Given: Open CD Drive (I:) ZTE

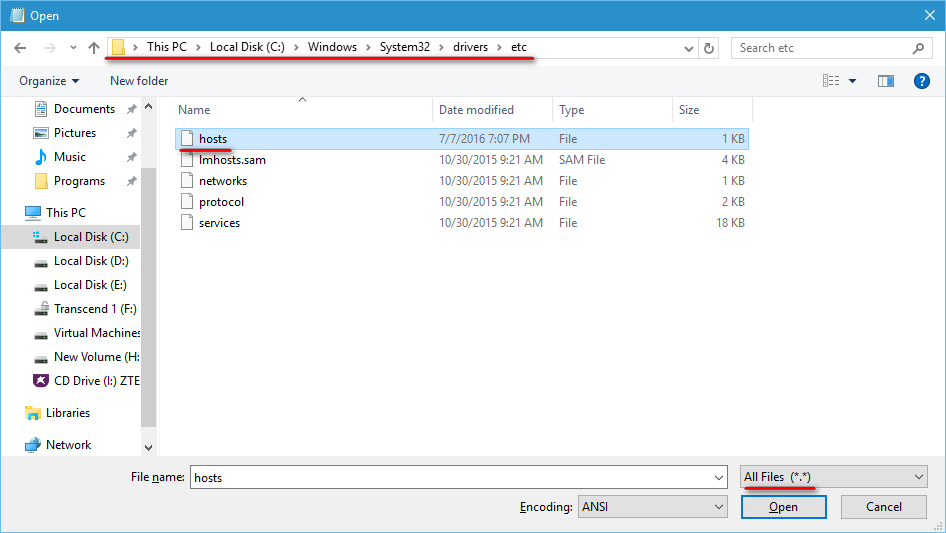Looking at the screenshot, I should pos(97,381).
